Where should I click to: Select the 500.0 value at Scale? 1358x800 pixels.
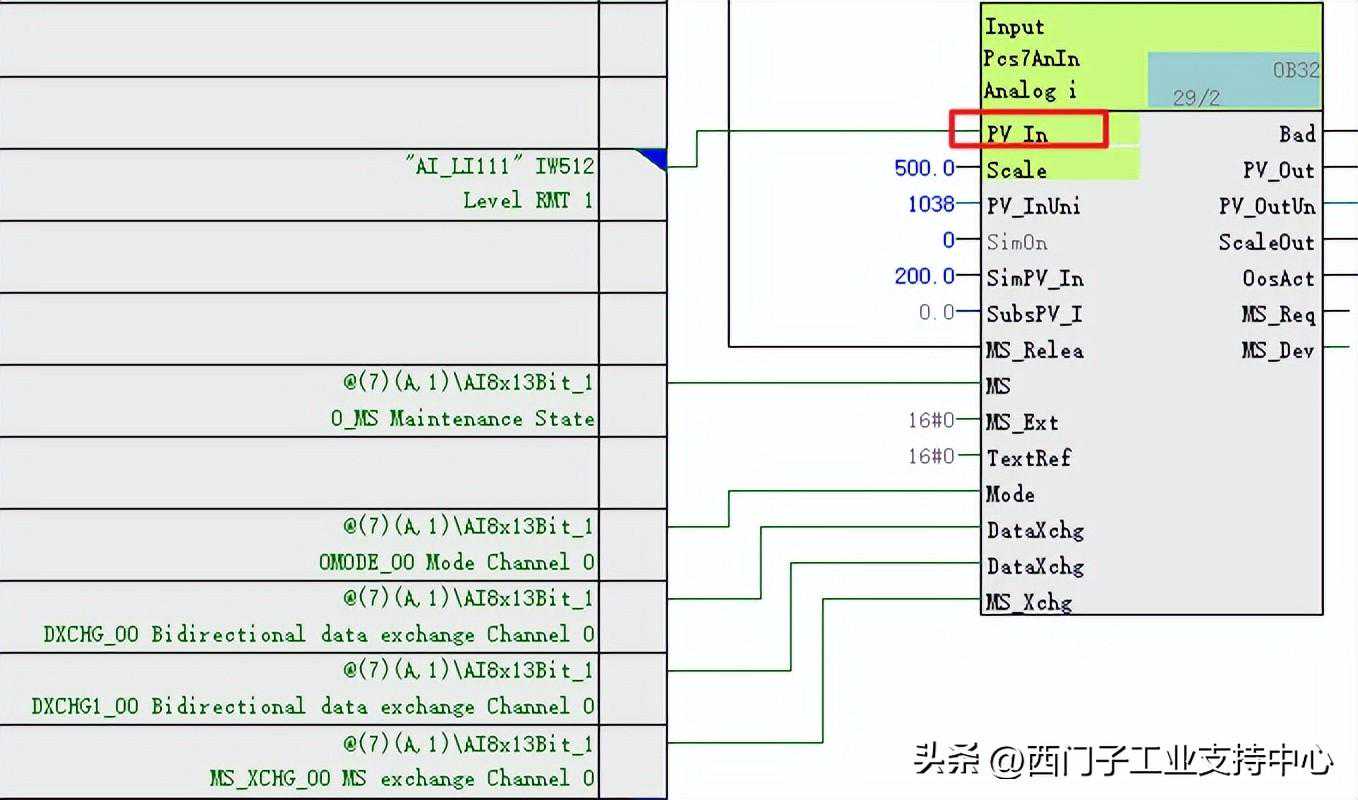pos(924,169)
